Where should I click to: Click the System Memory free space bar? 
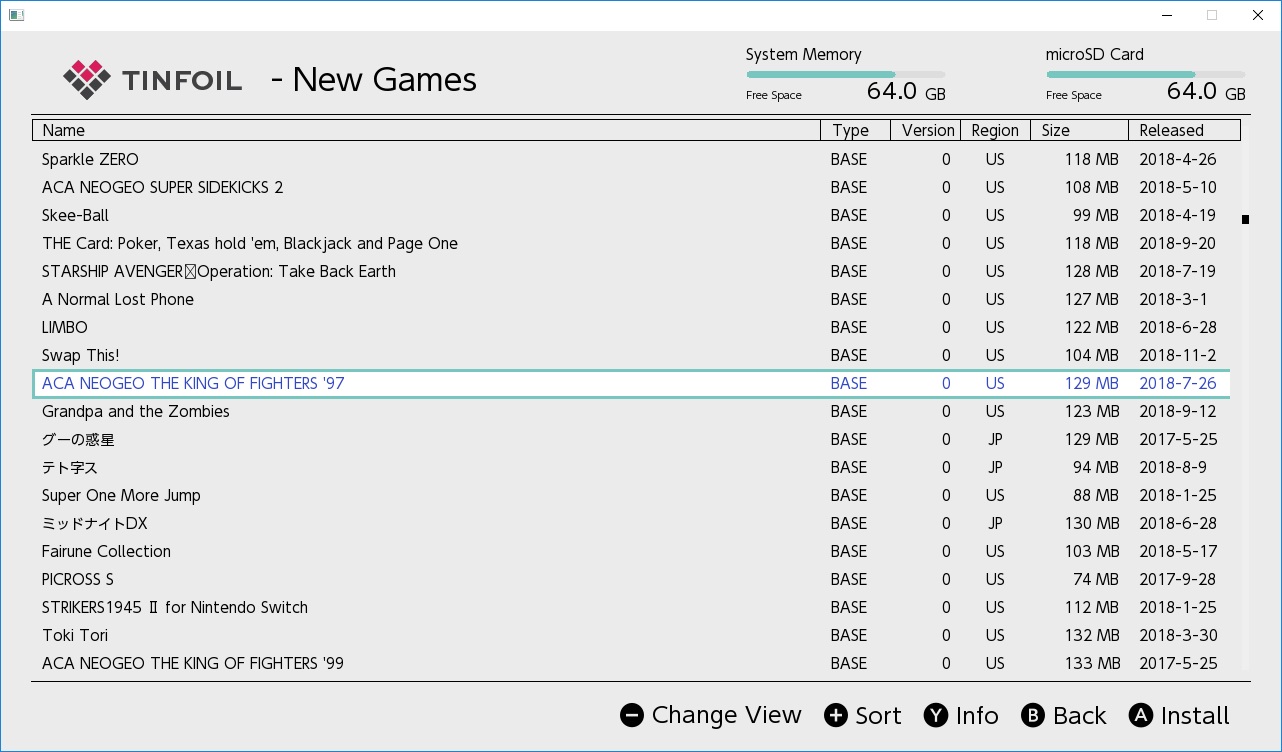click(846, 74)
